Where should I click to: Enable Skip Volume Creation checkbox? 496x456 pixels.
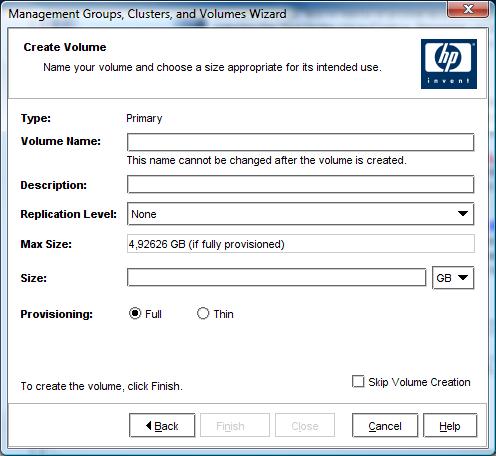(358, 381)
